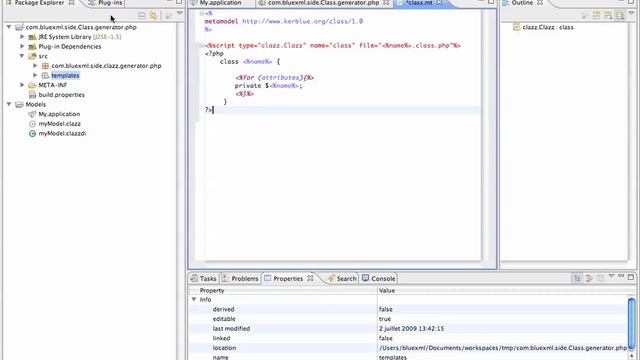Toggle Show Advanced Properties icon
The image size is (640, 360).
pos(589,278)
